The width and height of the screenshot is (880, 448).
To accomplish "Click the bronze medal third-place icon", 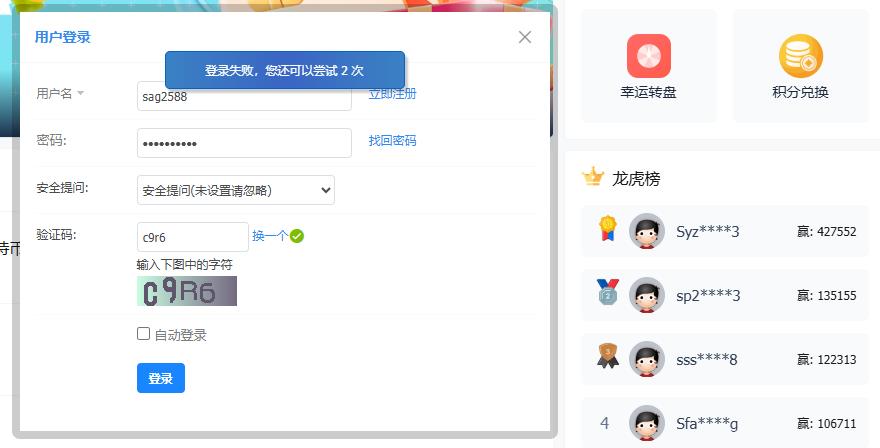I will 606,357.
